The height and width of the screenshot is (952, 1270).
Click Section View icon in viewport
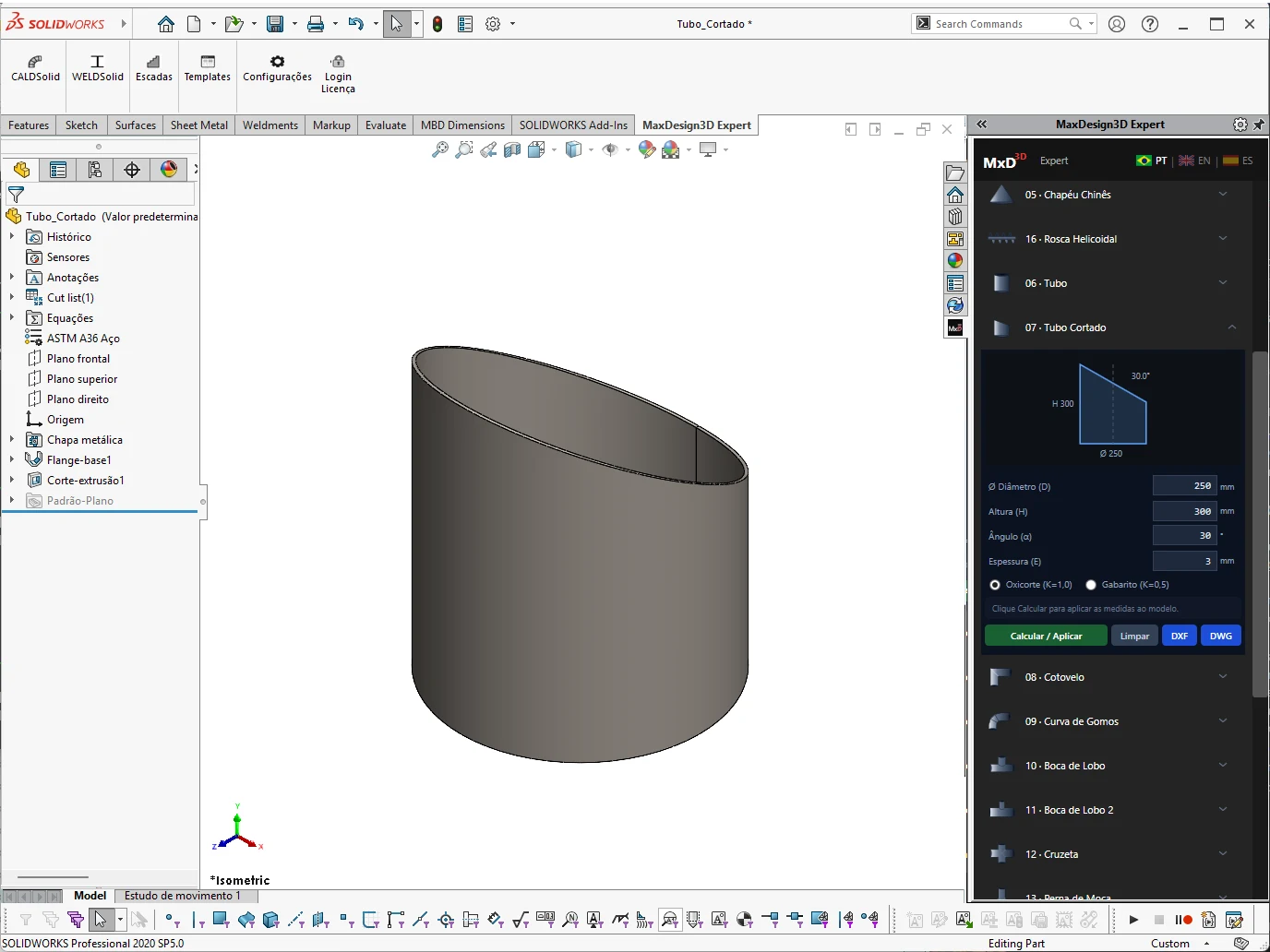(512, 149)
